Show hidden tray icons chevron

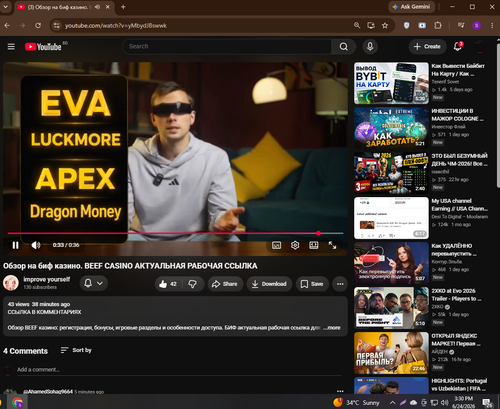(392, 403)
